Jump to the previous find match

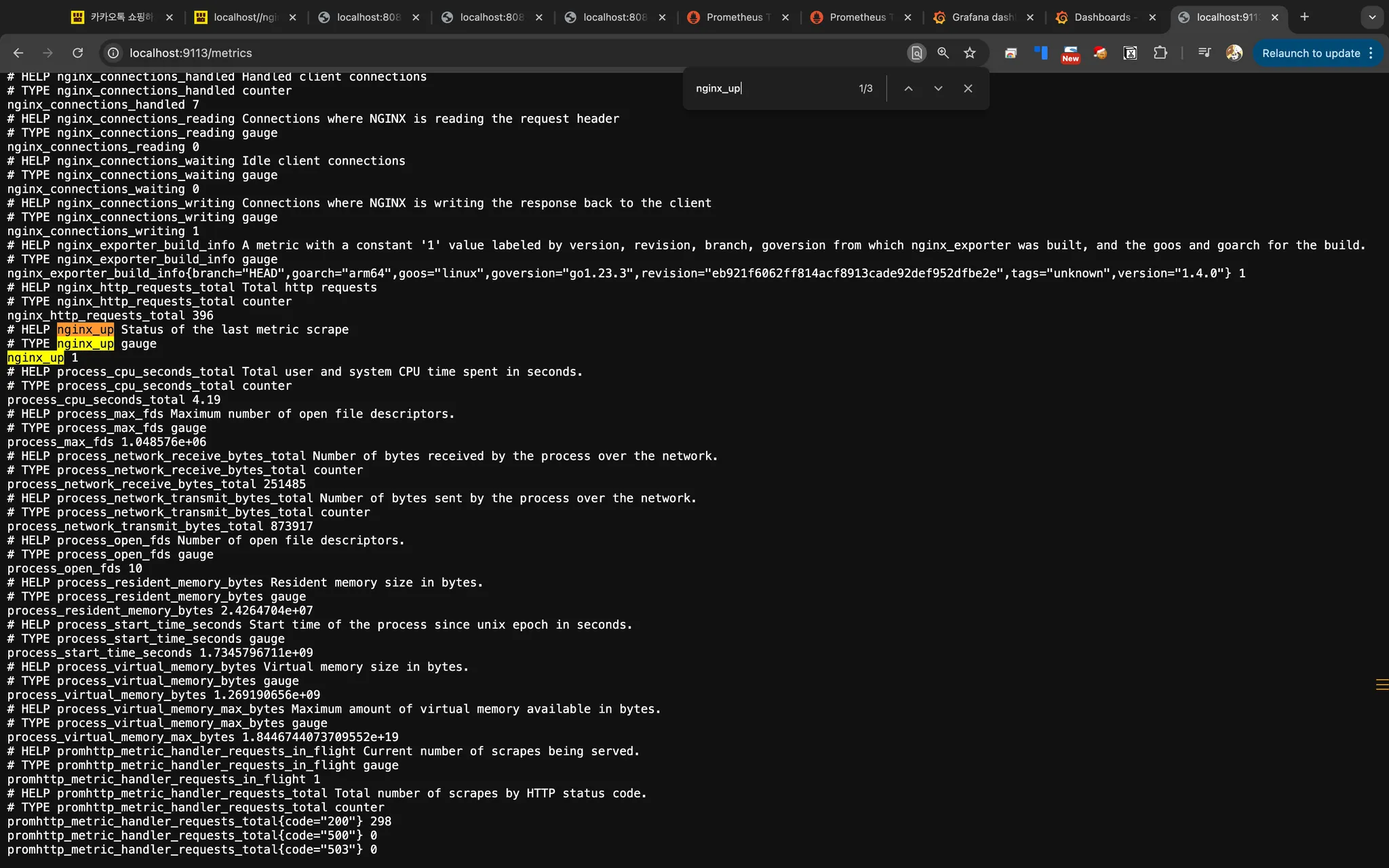908,88
